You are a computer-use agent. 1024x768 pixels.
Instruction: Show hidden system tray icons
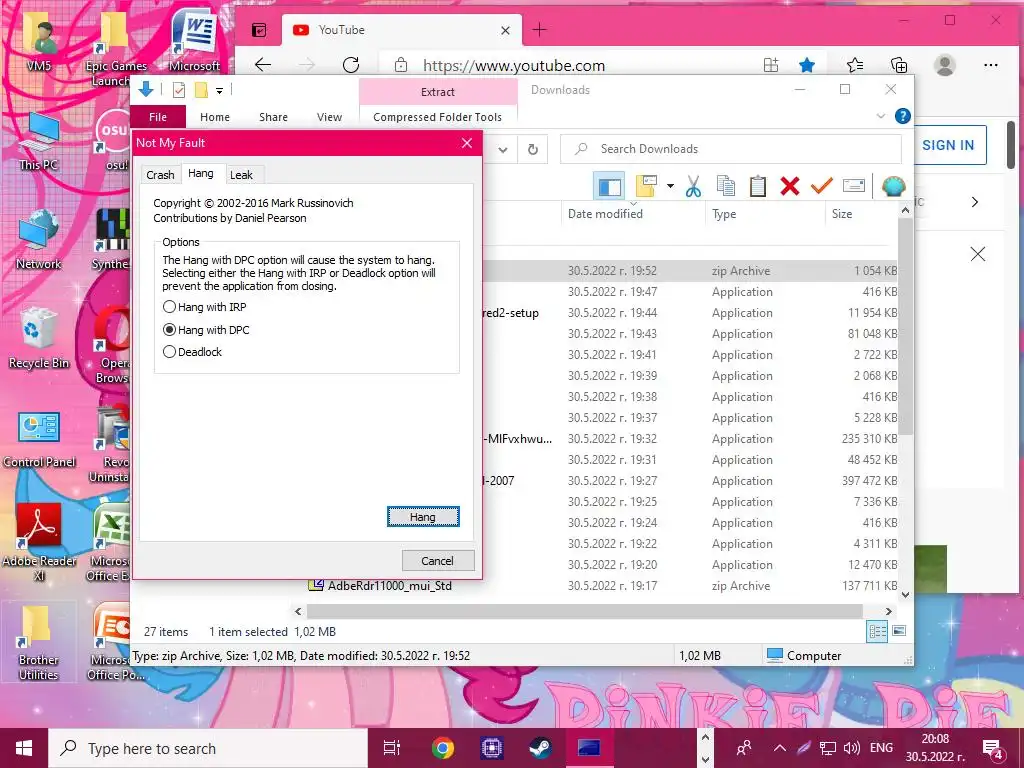(x=780, y=748)
